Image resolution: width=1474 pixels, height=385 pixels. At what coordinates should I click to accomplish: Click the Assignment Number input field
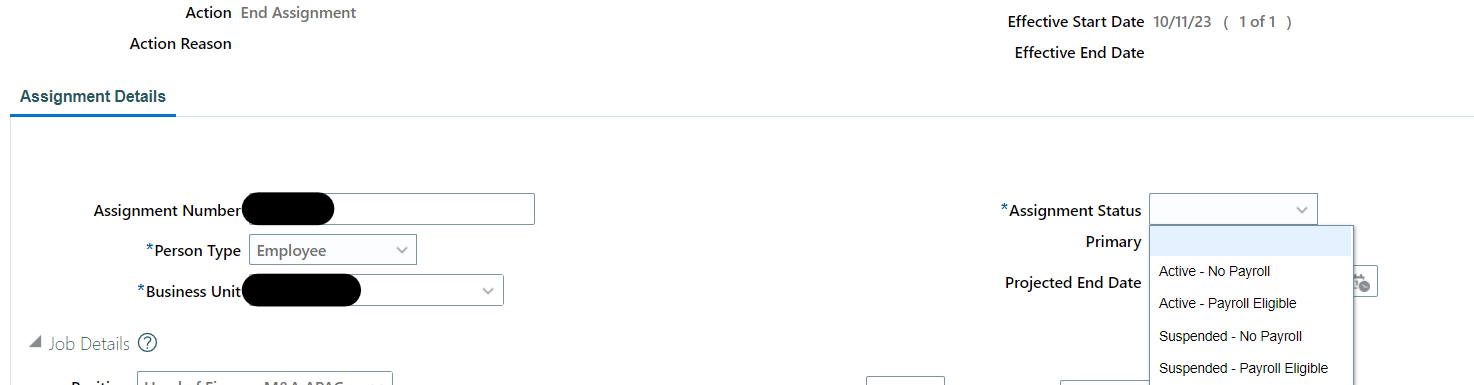pyautogui.click(x=388, y=209)
